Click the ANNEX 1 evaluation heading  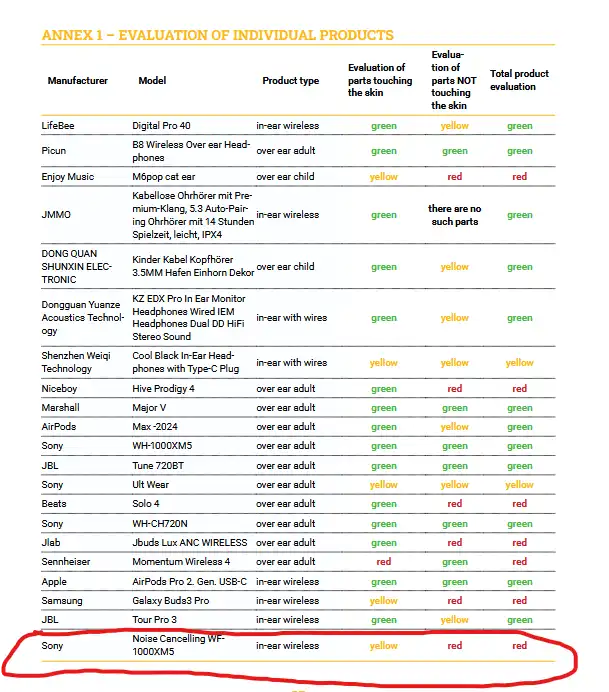coord(217,35)
